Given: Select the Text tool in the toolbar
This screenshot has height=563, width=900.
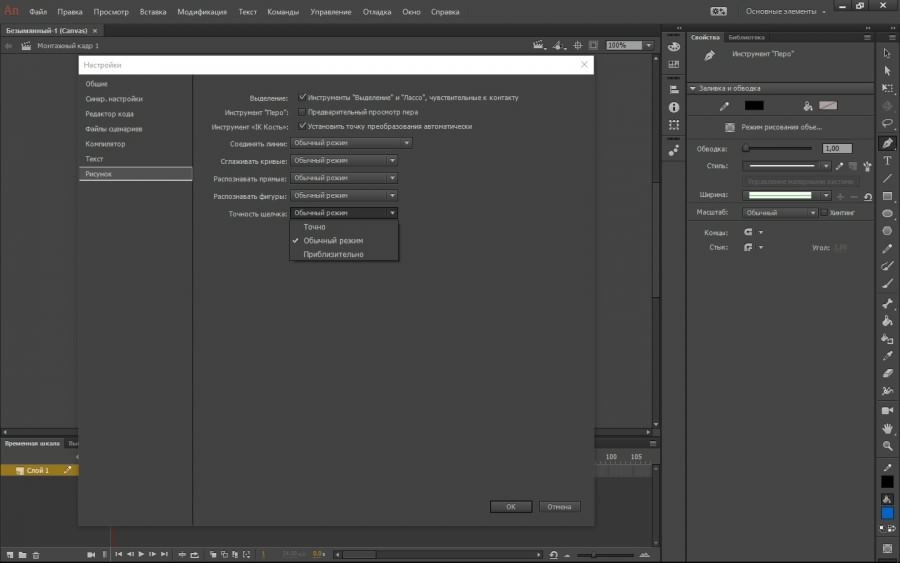Looking at the screenshot, I should pos(887,160).
